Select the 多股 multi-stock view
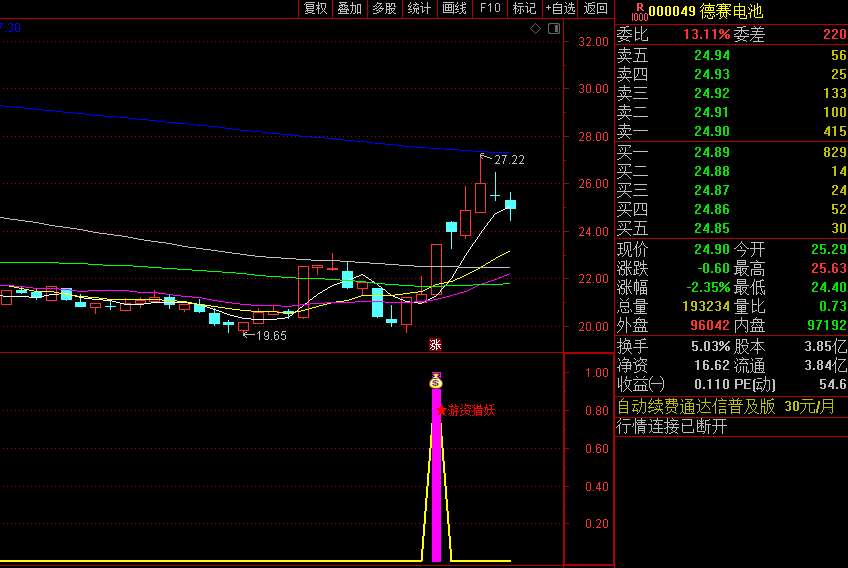 [x=385, y=9]
